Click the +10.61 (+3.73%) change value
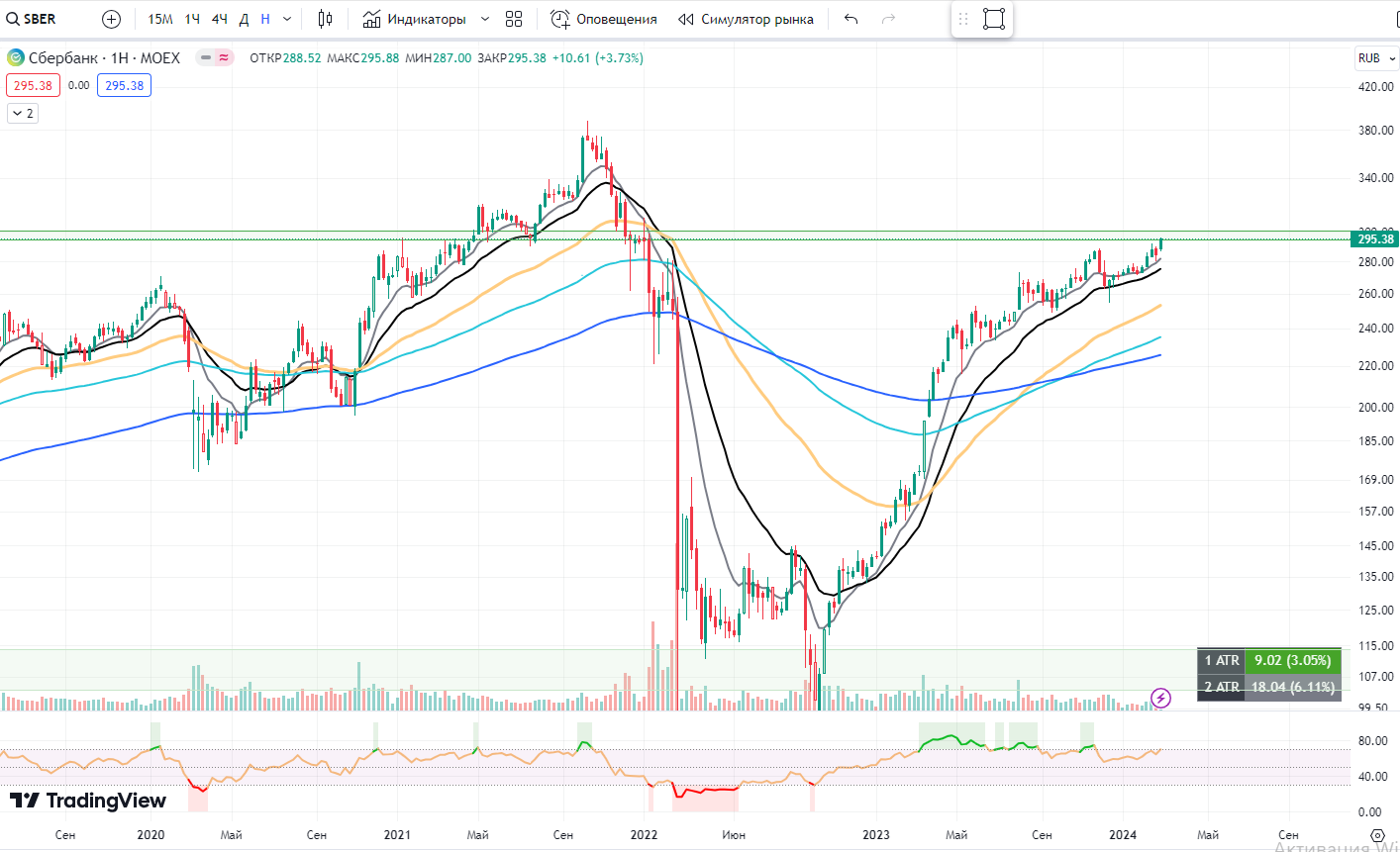The image size is (1400, 852). point(597,58)
